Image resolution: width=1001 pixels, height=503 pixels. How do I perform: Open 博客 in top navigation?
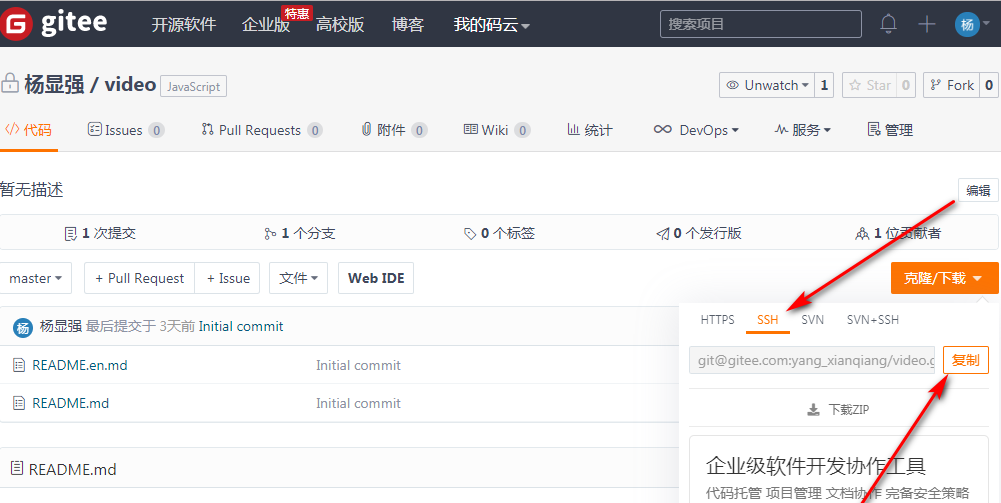coord(408,25)
